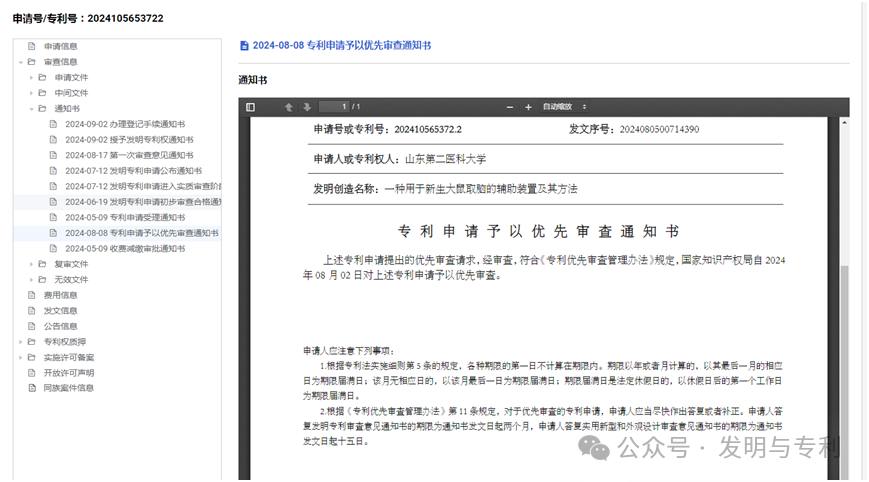Click document icon beside 同族案件信息
Screen dimensions: 869x482
coord(32,388)
